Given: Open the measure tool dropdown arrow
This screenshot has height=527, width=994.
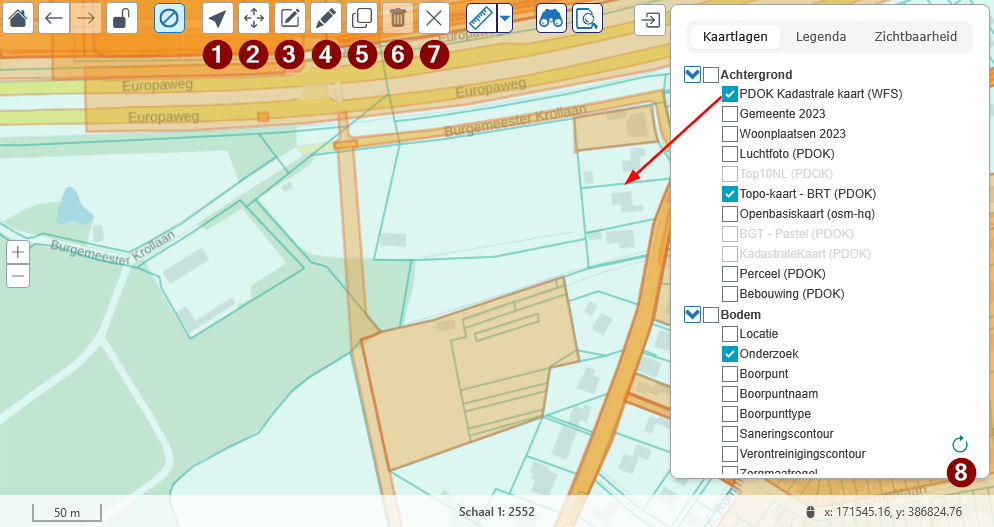Looking at the screenshot, I should click(x=505, y=18).
